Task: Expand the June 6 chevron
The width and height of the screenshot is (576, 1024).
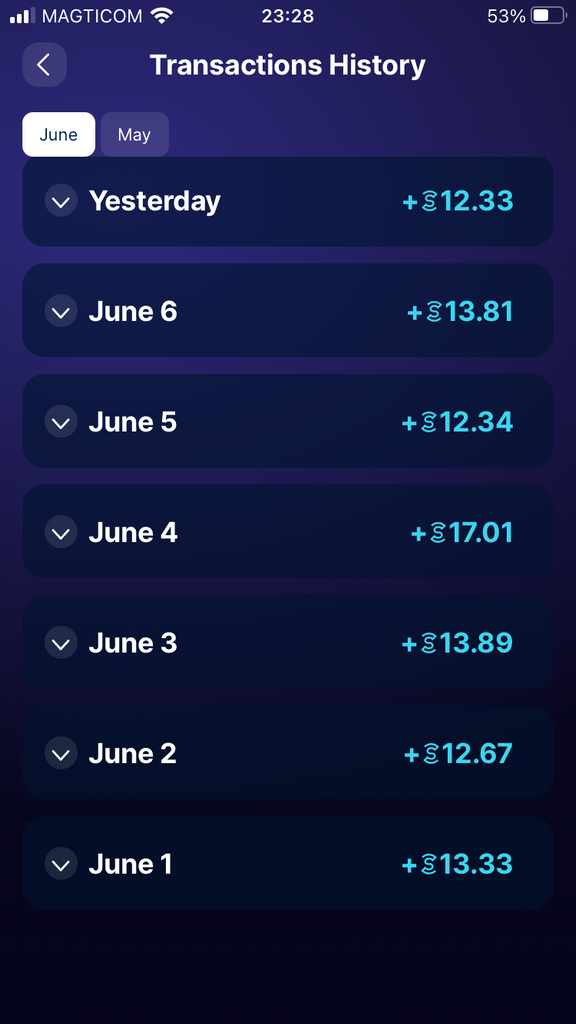Action: click(61, 311)
